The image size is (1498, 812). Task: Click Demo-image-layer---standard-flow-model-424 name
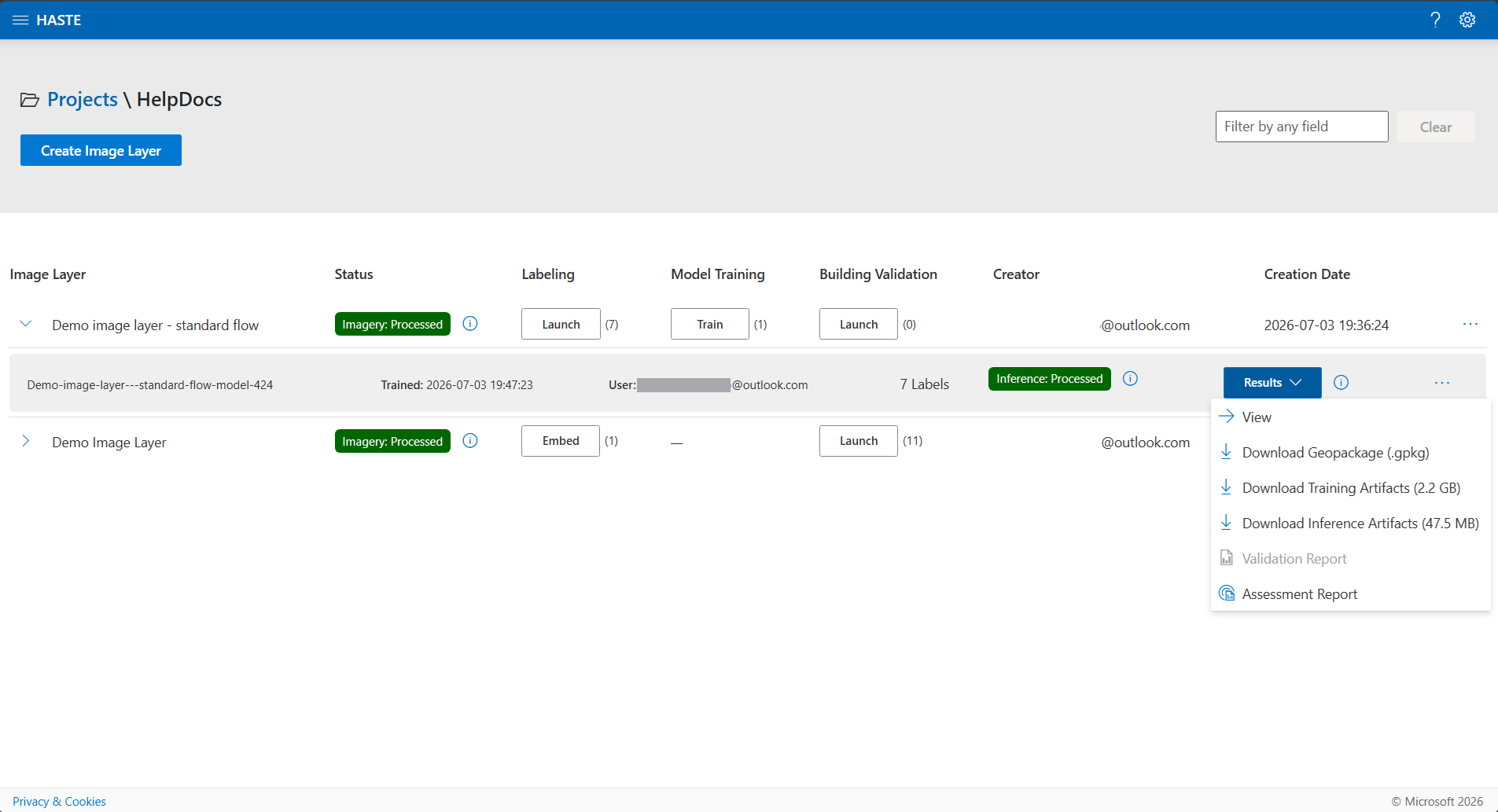pyautogui.click(x=150, y=385)
